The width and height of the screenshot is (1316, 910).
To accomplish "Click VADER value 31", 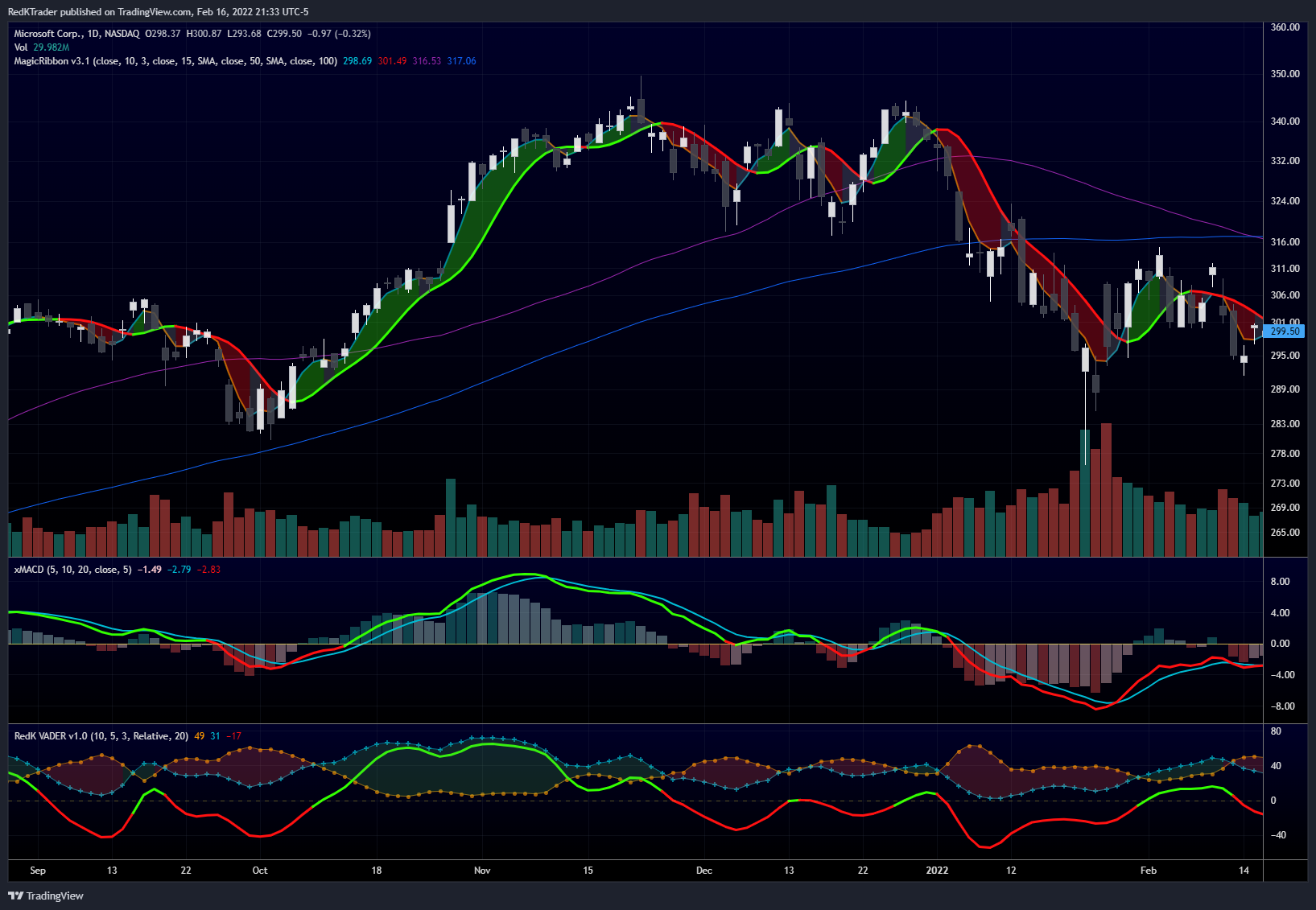I will point(215,736).
